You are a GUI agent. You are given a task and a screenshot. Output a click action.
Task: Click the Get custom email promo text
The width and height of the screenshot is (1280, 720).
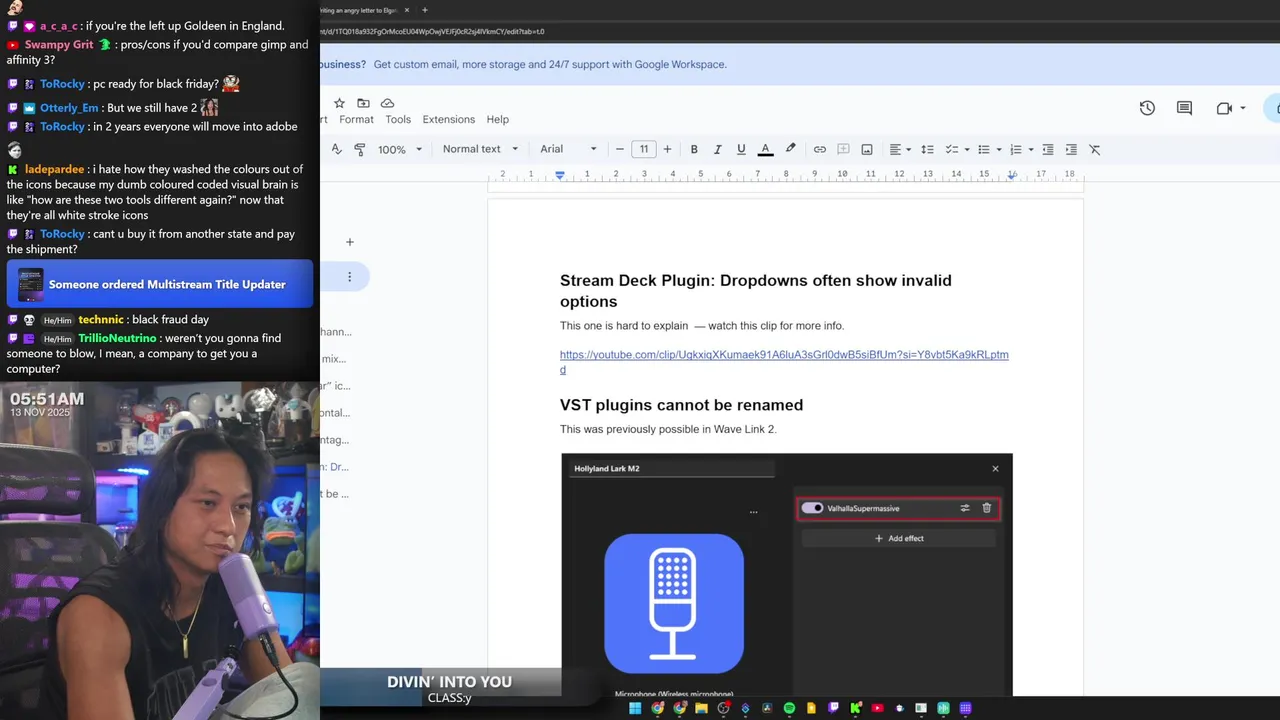coord(550,64)
